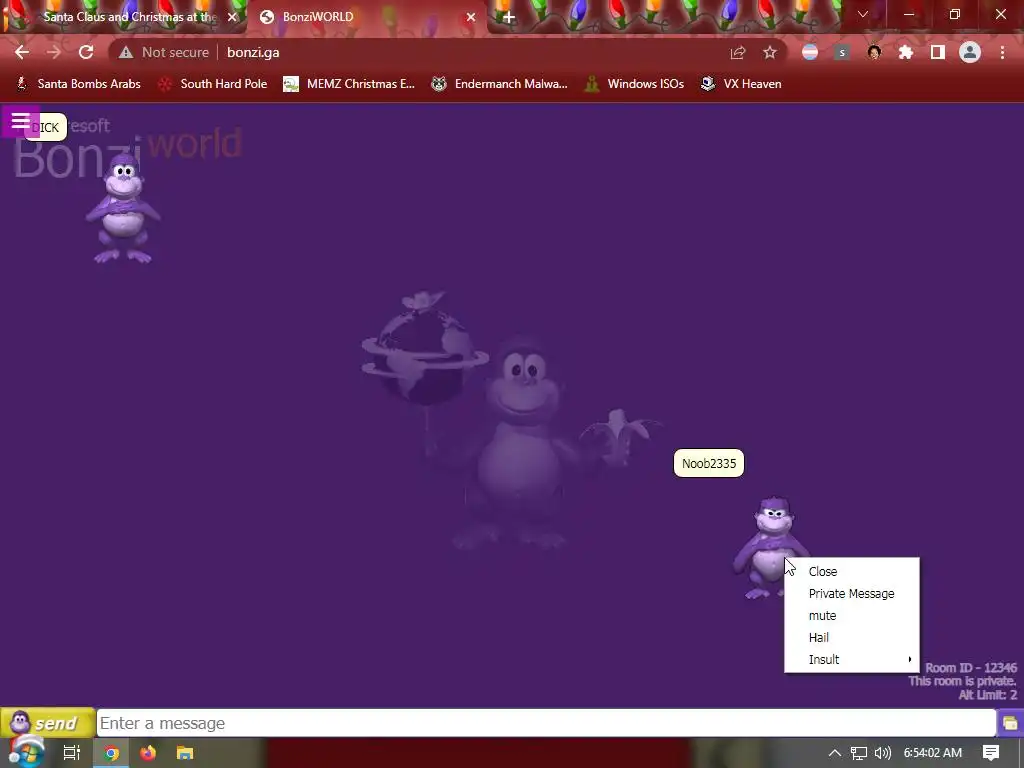
Task: Open the tab search dropdown chevron
Action: coord(863,14)
